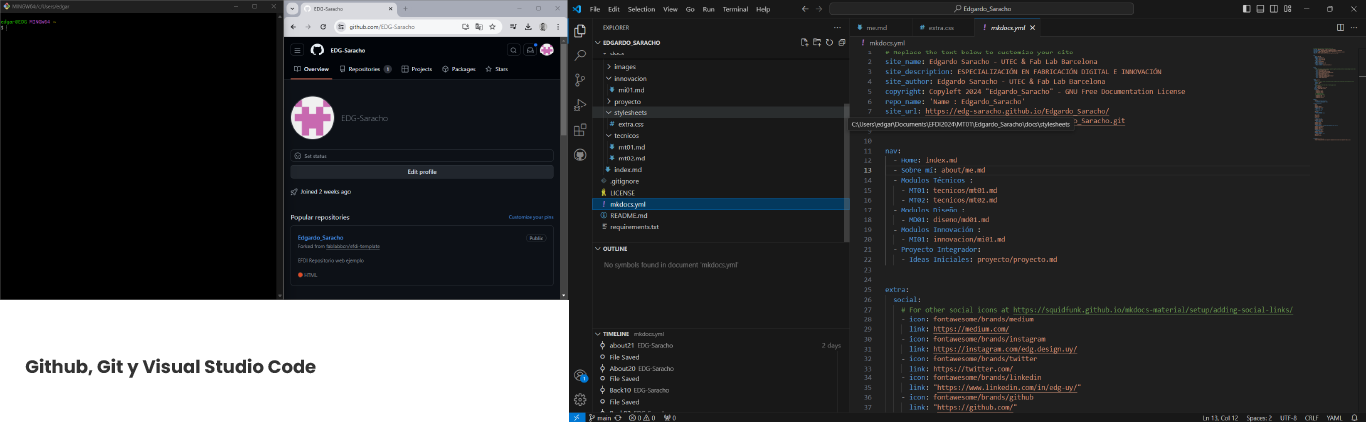Screen dimensions: 1366x426
Task: Open the Search view in VS Code activity bar
Action: (580, 55)
